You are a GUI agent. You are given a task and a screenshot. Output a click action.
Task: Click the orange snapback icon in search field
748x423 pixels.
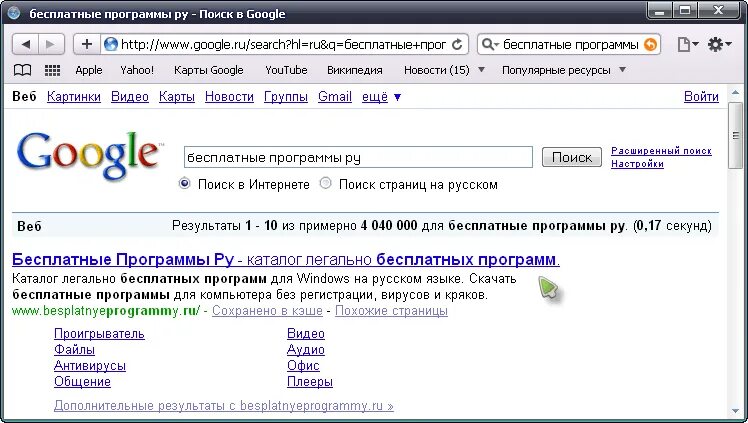[650, 44]
